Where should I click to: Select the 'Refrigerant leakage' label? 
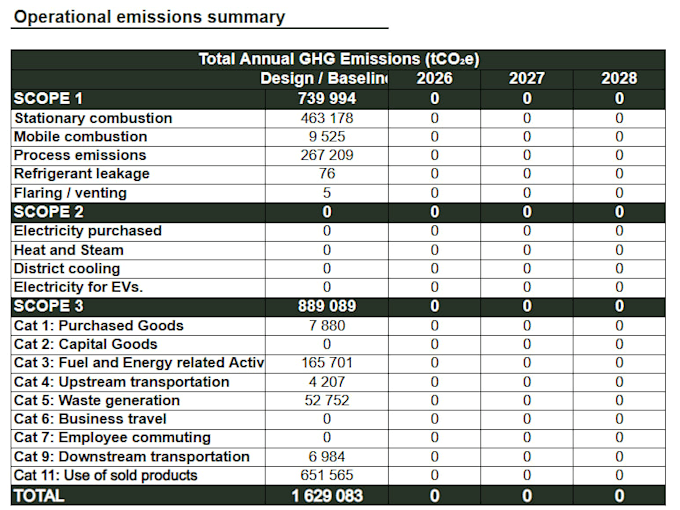(82, 174)
